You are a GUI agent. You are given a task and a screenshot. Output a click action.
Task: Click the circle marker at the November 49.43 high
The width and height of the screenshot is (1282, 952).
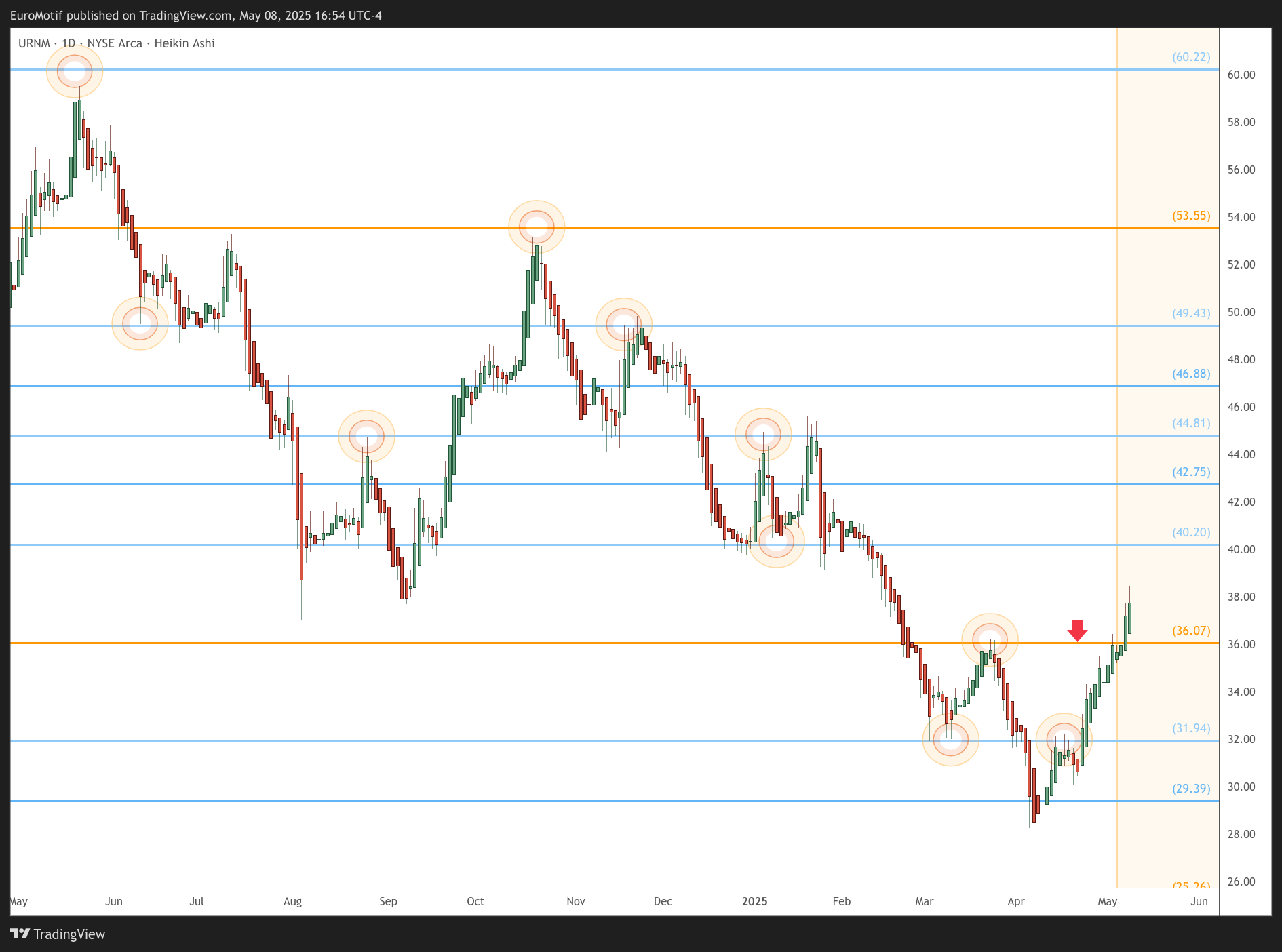coord(624,324)
